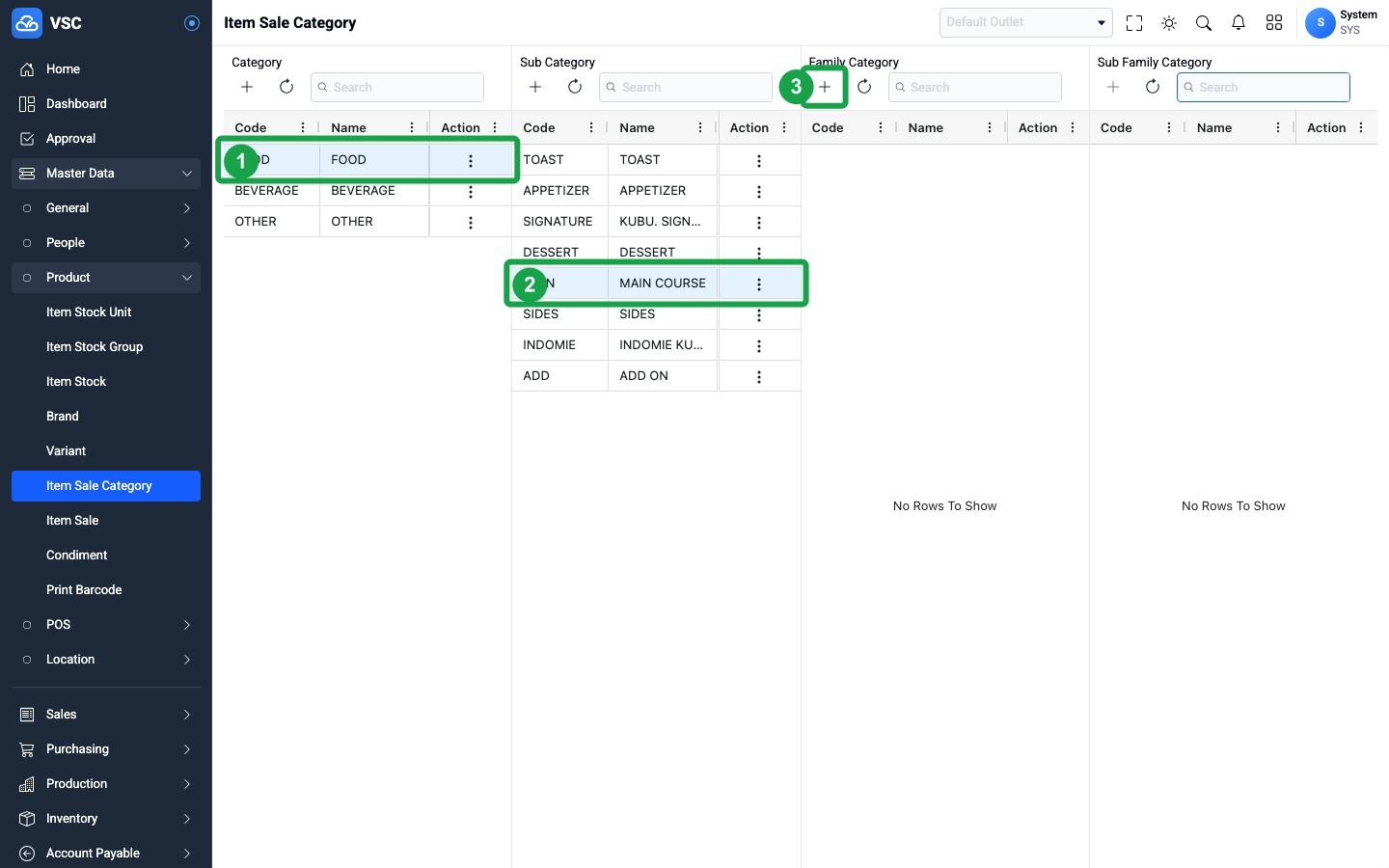Open Item Stock page
1389x868 pixels.
click(x=106, y=382)
